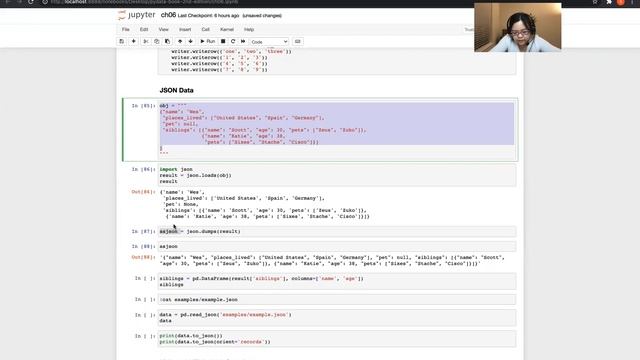Select the !cat examples/example.json cell
The width and height of the screenshot is (640, 360).
[x=337, y=300]
